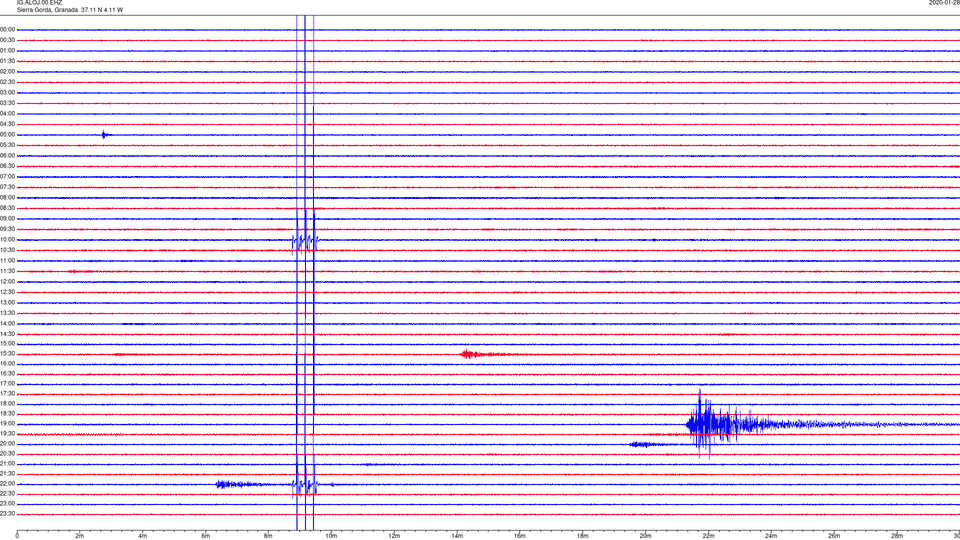960x540 pixels.
Task: Click the 6m axis tick label
Action: click(x=206, y=536)
